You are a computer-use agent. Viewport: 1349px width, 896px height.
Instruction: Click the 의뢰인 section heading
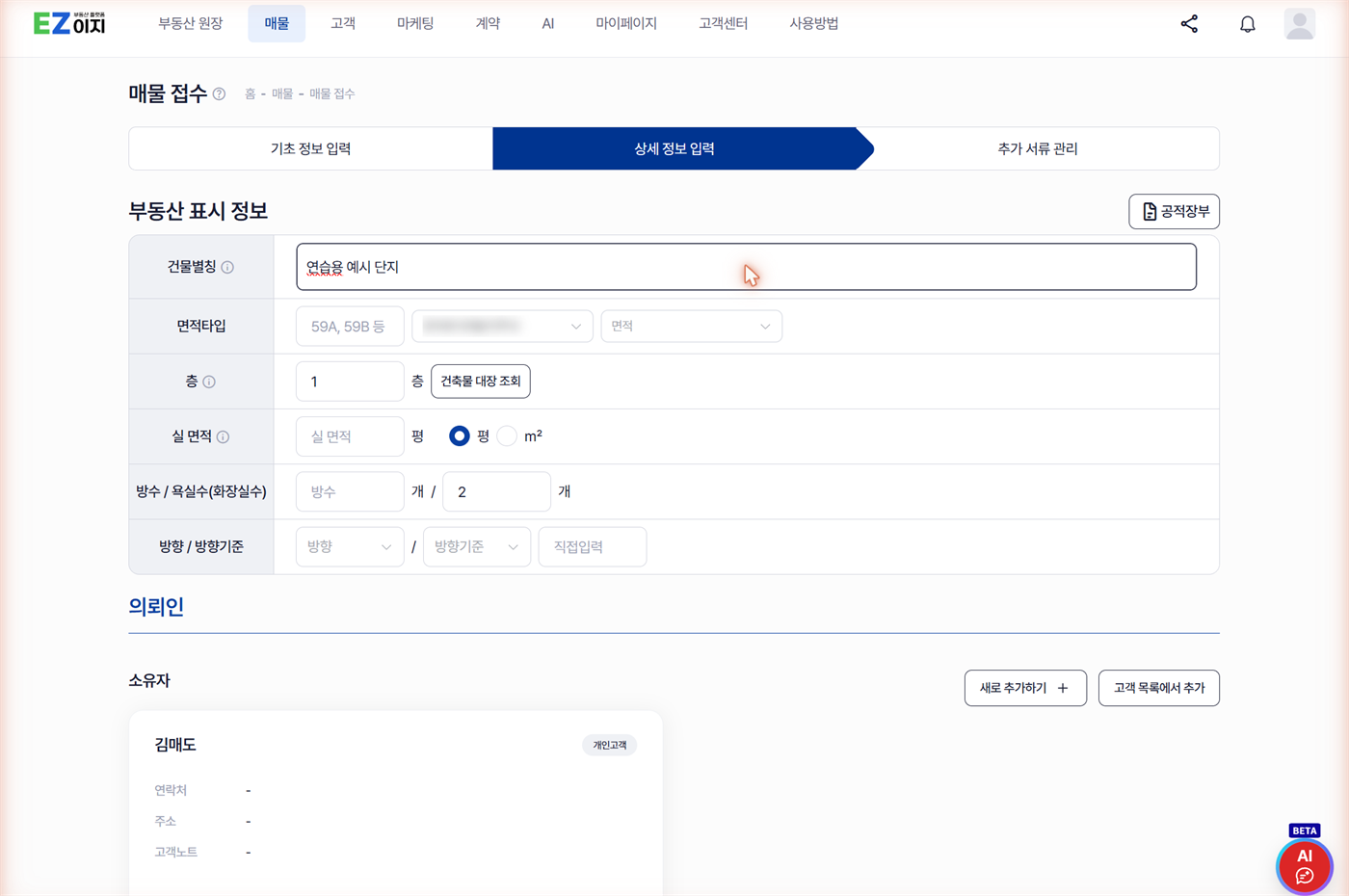[156, 607]
